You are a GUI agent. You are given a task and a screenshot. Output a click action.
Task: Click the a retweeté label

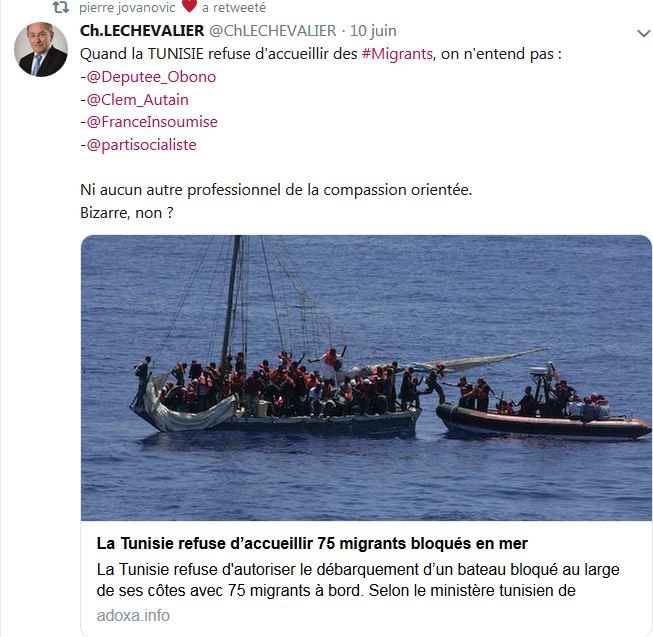tap(234, 7)
